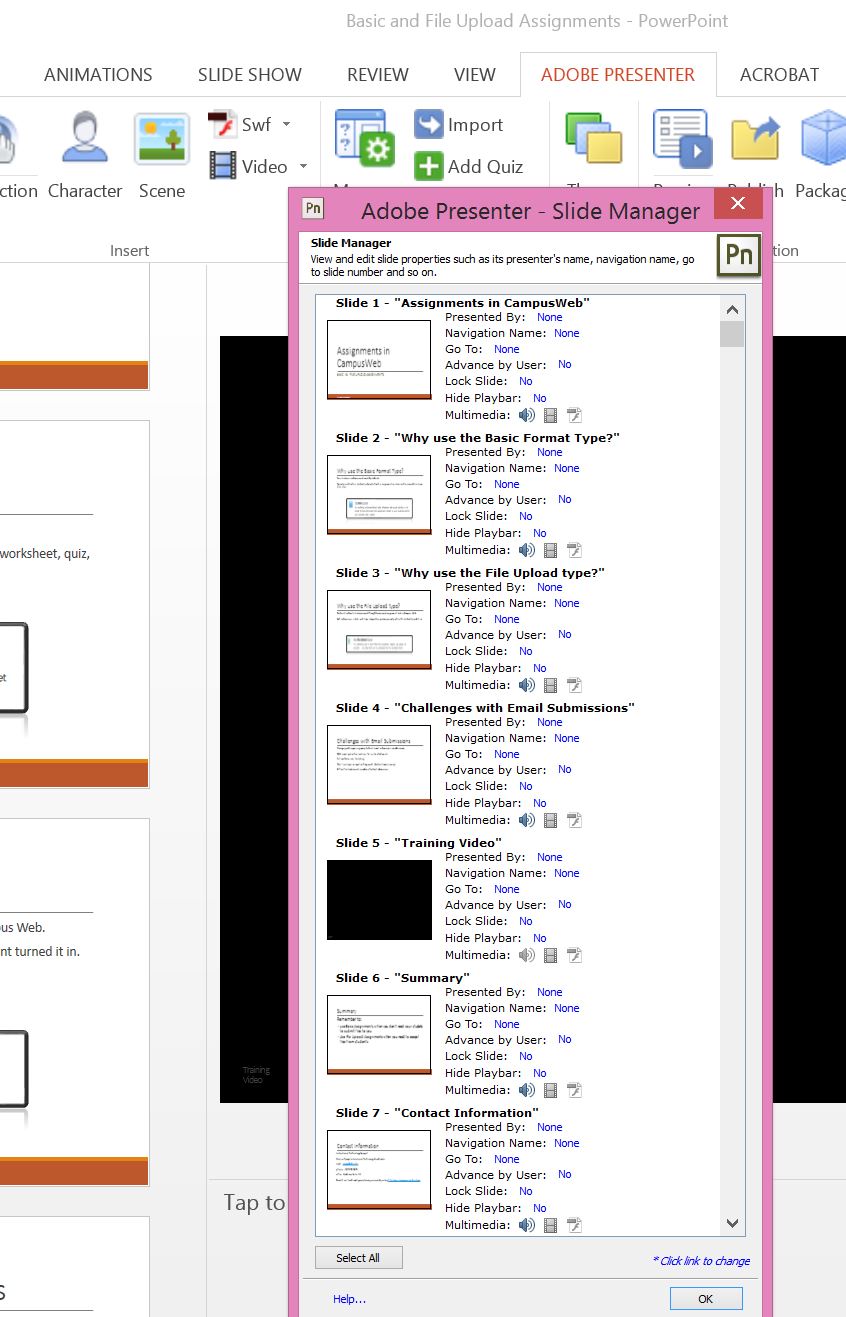Open the Go To dropdown for Slide 7

[x=506, y=1158]
